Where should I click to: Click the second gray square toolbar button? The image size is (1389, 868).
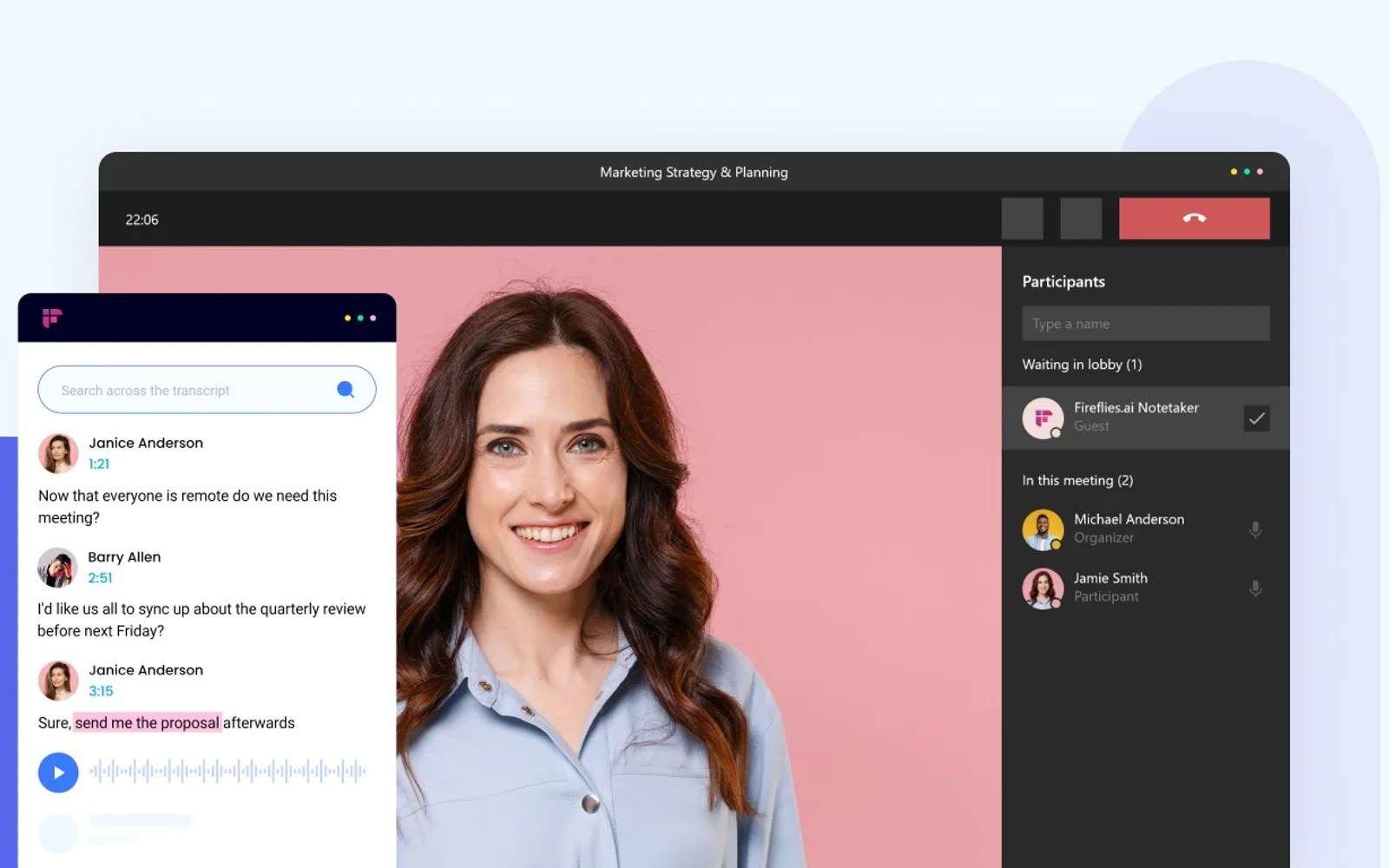(1081, 218)
